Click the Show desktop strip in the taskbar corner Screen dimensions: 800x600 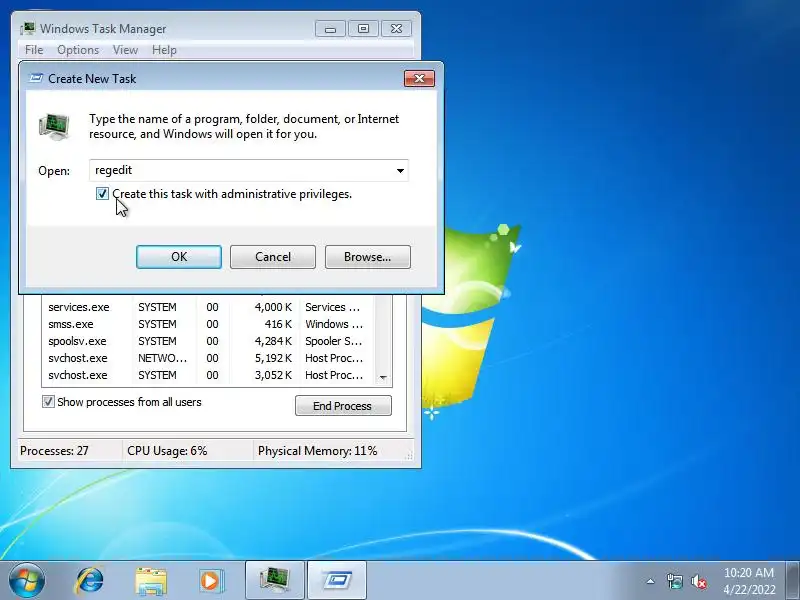(x=792, y=580)
